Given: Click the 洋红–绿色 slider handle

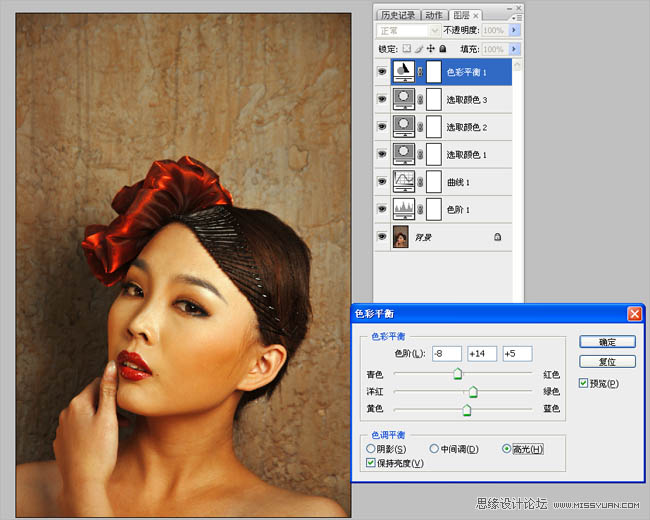Looking at the screenshot, I should coord(473,392).
